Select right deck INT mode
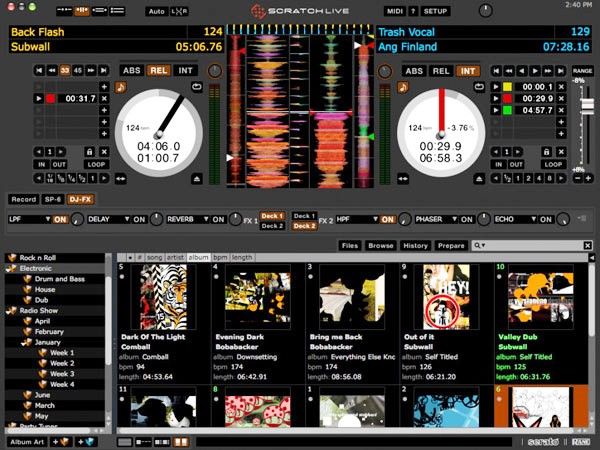Screen dimensions: 600x450 click(x=468, y=71)
